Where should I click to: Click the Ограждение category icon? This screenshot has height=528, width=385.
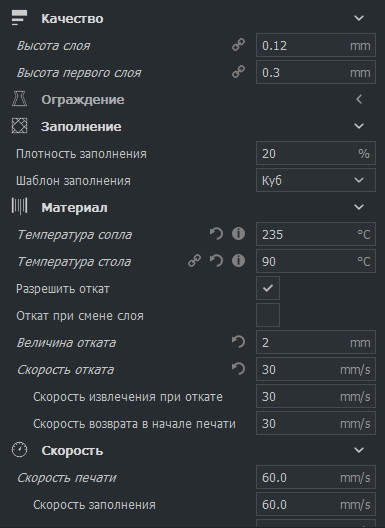[19, 99]
